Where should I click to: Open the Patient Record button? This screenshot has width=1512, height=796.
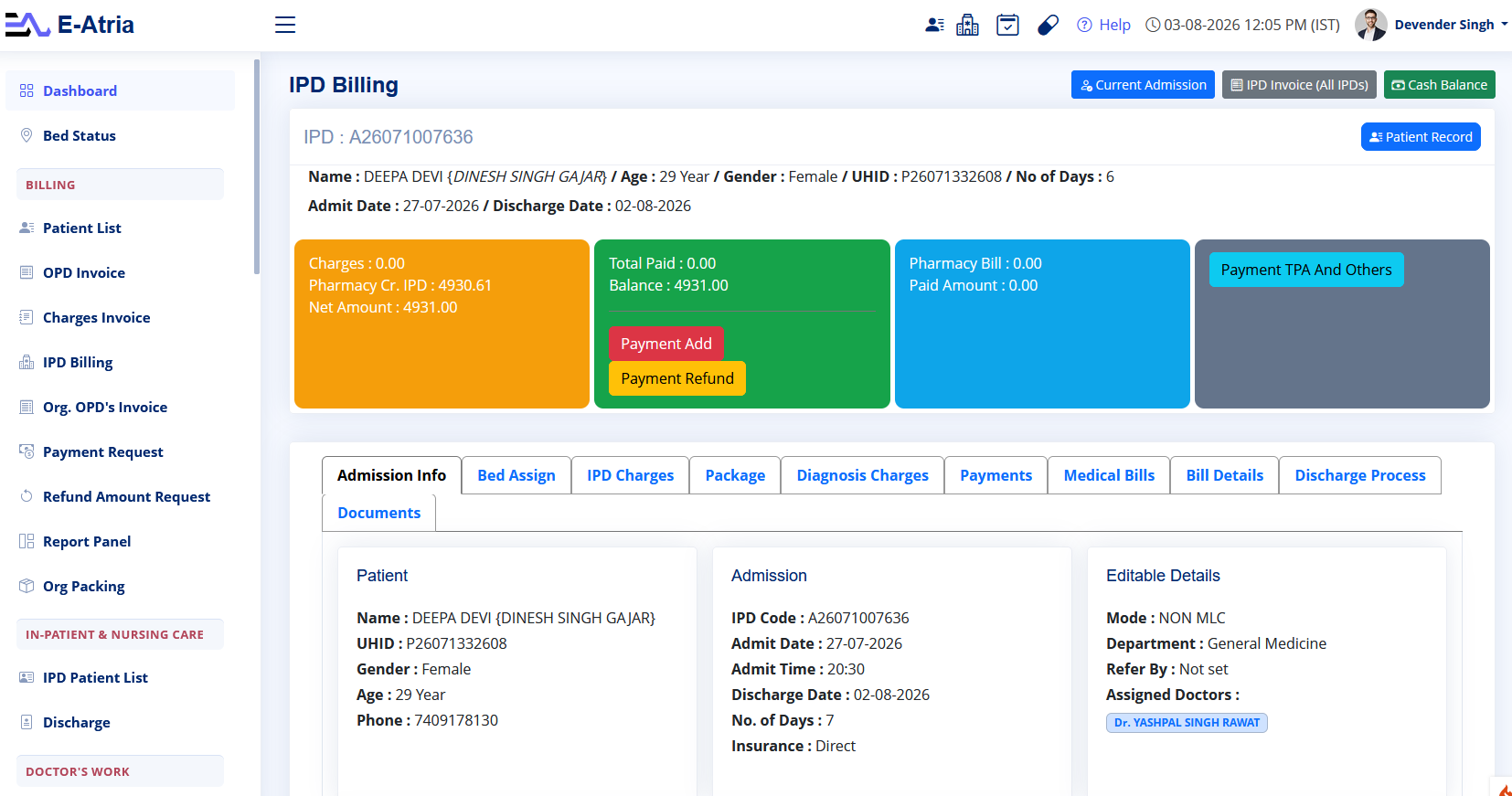[1421, 137]
